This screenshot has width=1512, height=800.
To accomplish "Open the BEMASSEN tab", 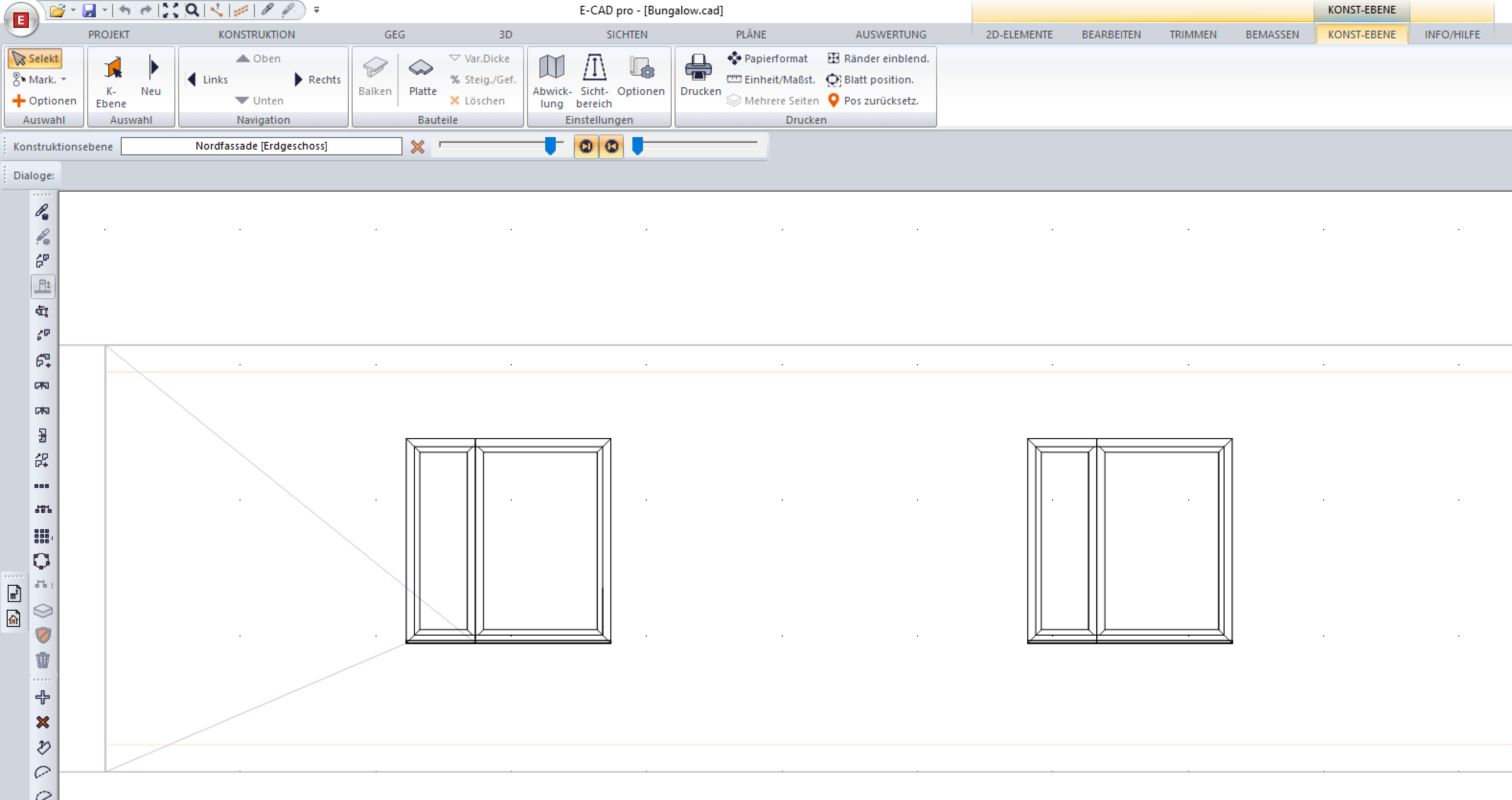I will [1271, 35].
